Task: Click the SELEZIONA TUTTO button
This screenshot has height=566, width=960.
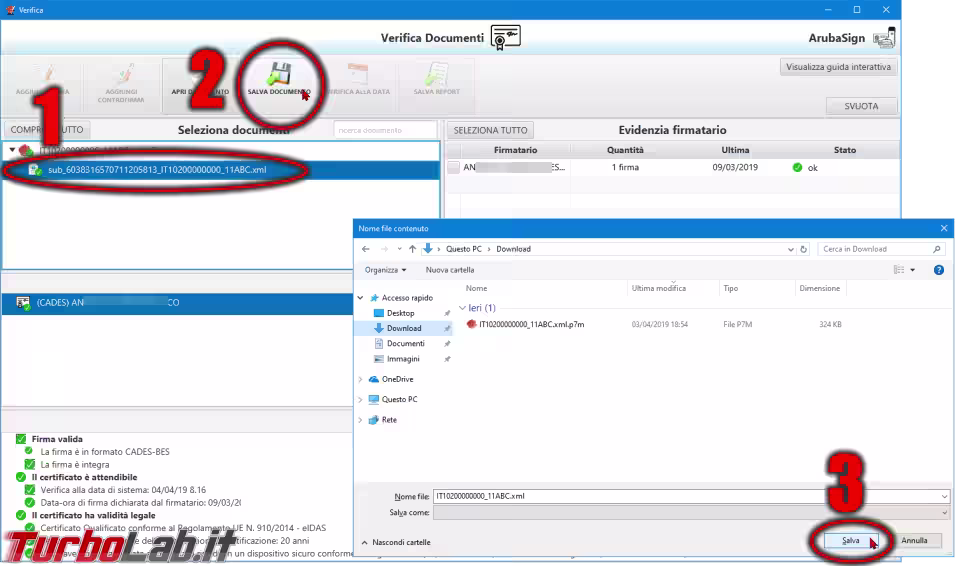Action: (x=490, y=130)
